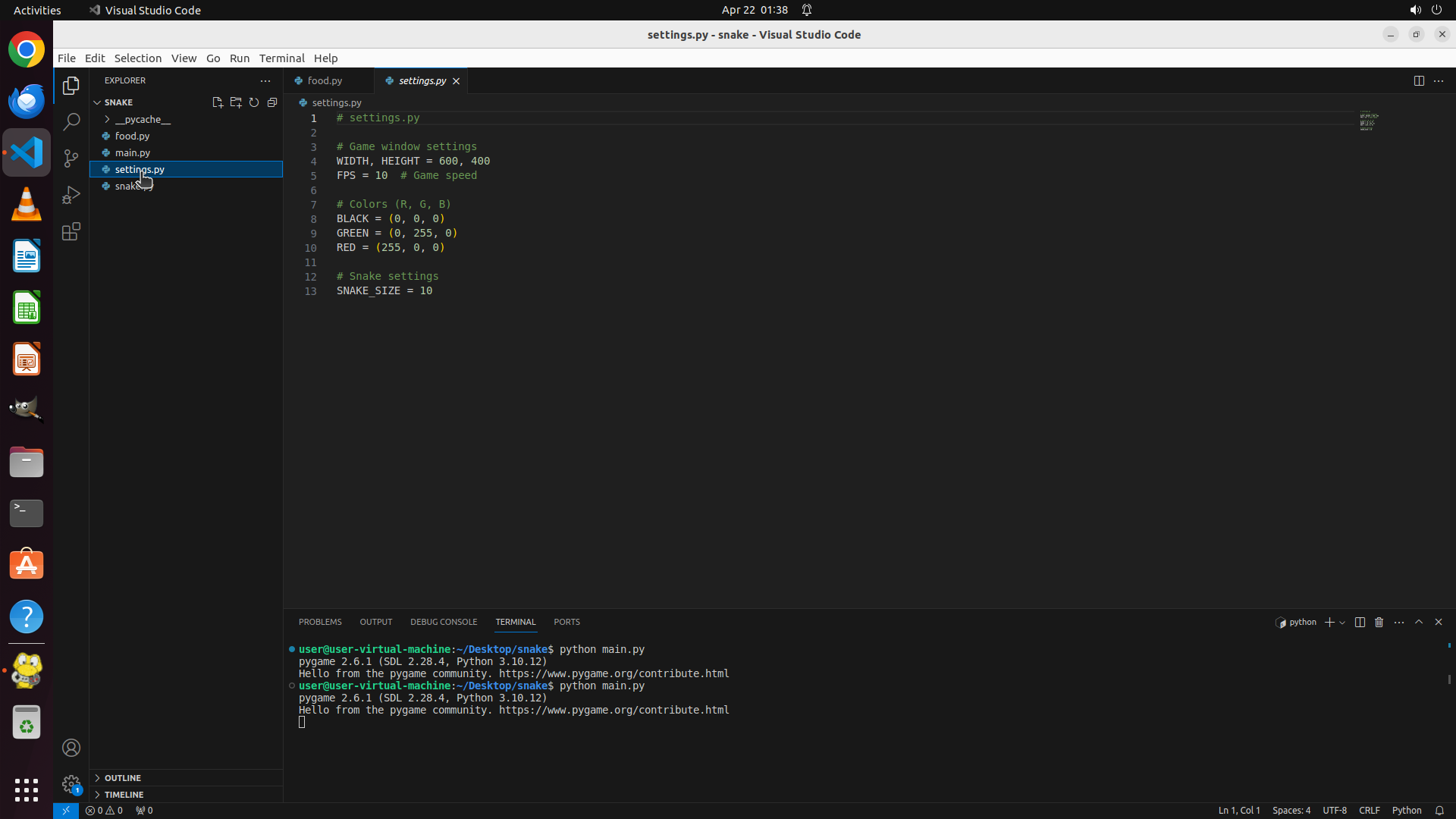The height and width of the screenshot is (819, 1456).
Task: Click the minimap code preview
Action: (x=1369, y=121)
